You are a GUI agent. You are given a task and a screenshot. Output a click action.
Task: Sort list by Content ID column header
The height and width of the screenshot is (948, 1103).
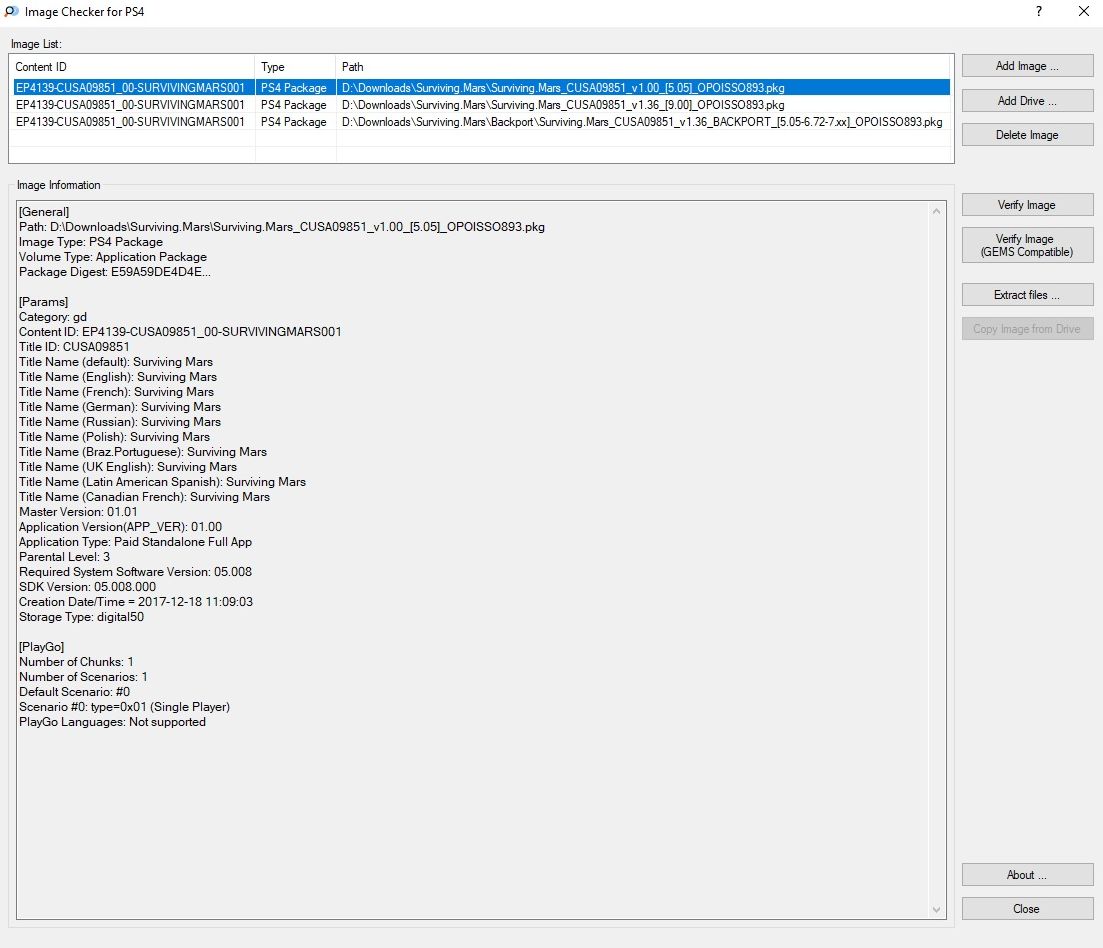click(132, 67)
